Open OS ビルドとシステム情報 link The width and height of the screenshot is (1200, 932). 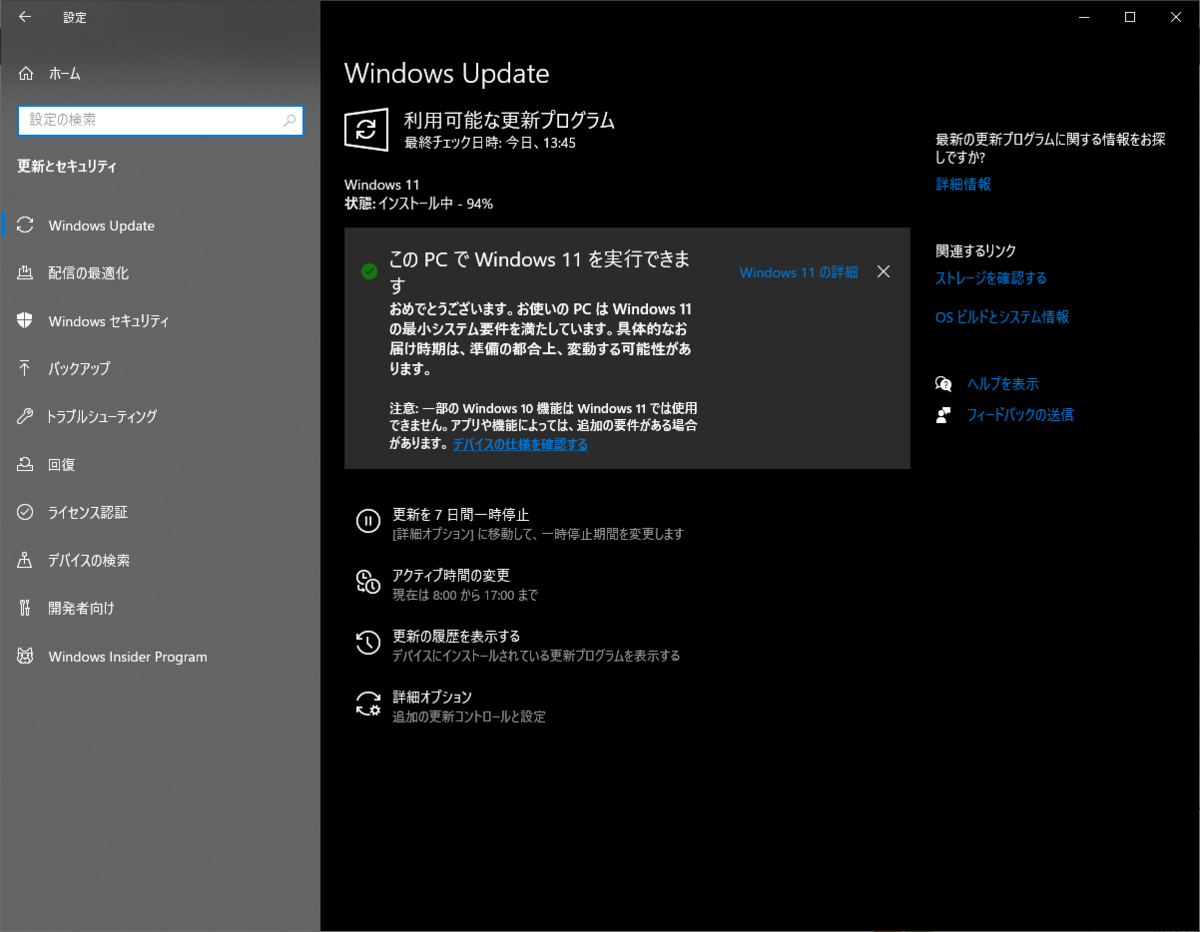click(1002, 317)
